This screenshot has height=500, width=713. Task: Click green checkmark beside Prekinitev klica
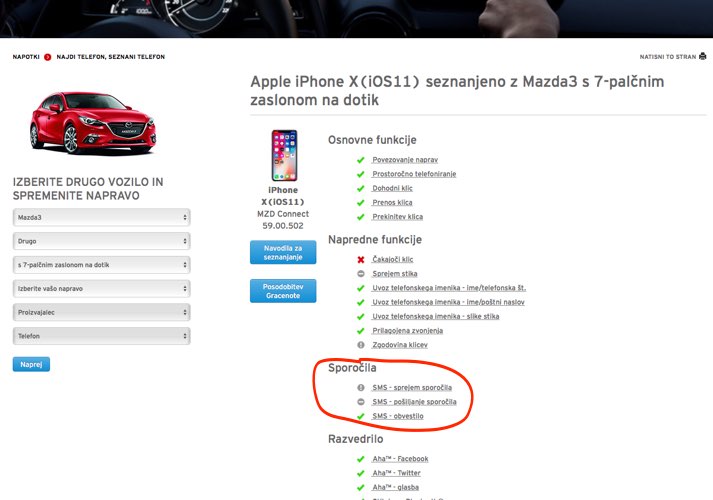pos(361,217)
